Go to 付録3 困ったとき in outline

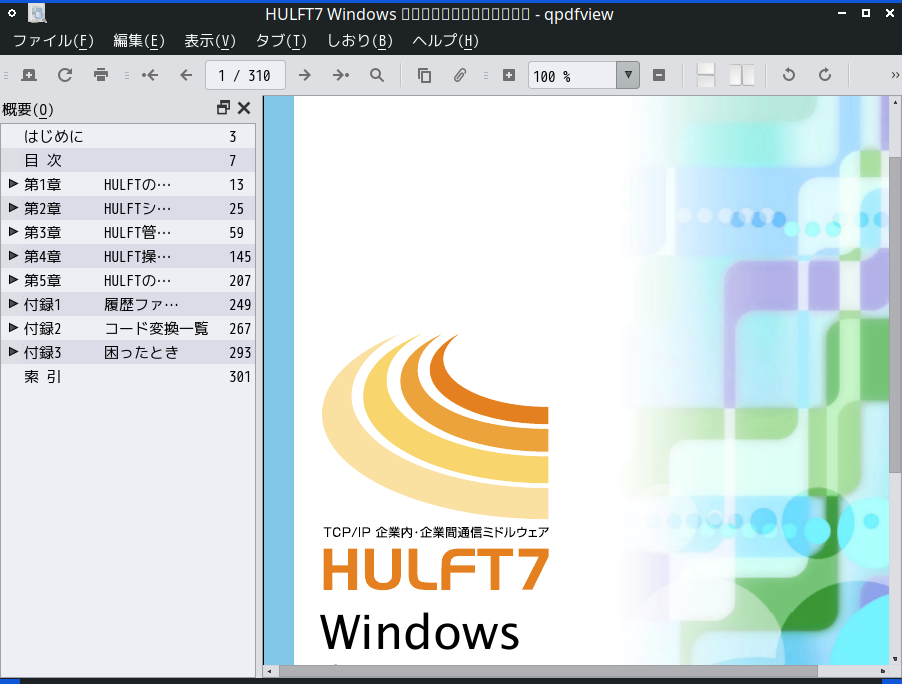tap(128, 353)
